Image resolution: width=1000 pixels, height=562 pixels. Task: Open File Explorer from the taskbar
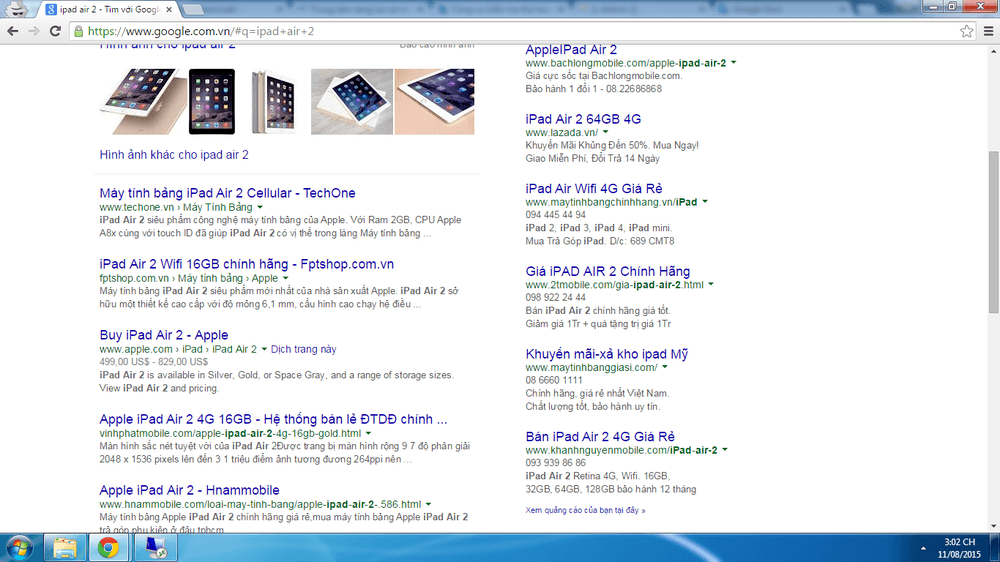[64, 548]
